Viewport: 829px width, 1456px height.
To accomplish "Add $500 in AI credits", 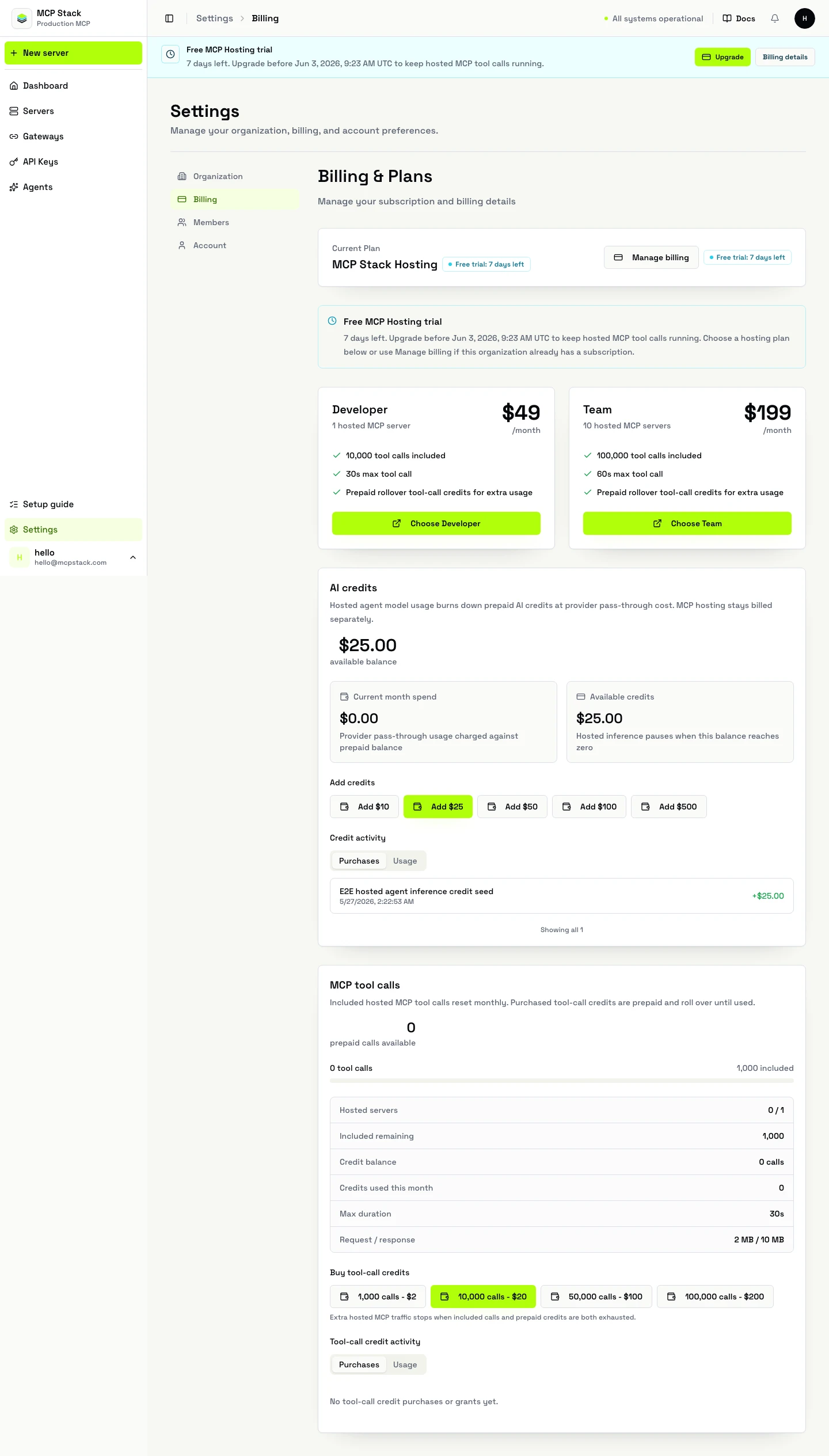I will point(669,807).
